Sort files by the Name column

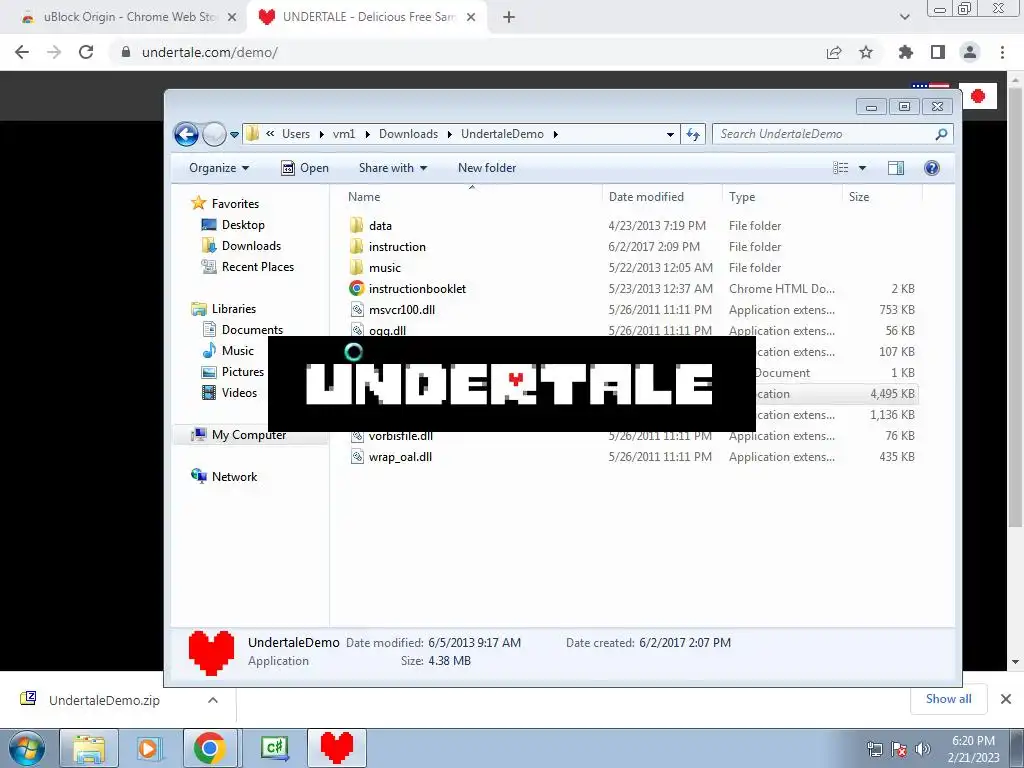pos(364,197)
